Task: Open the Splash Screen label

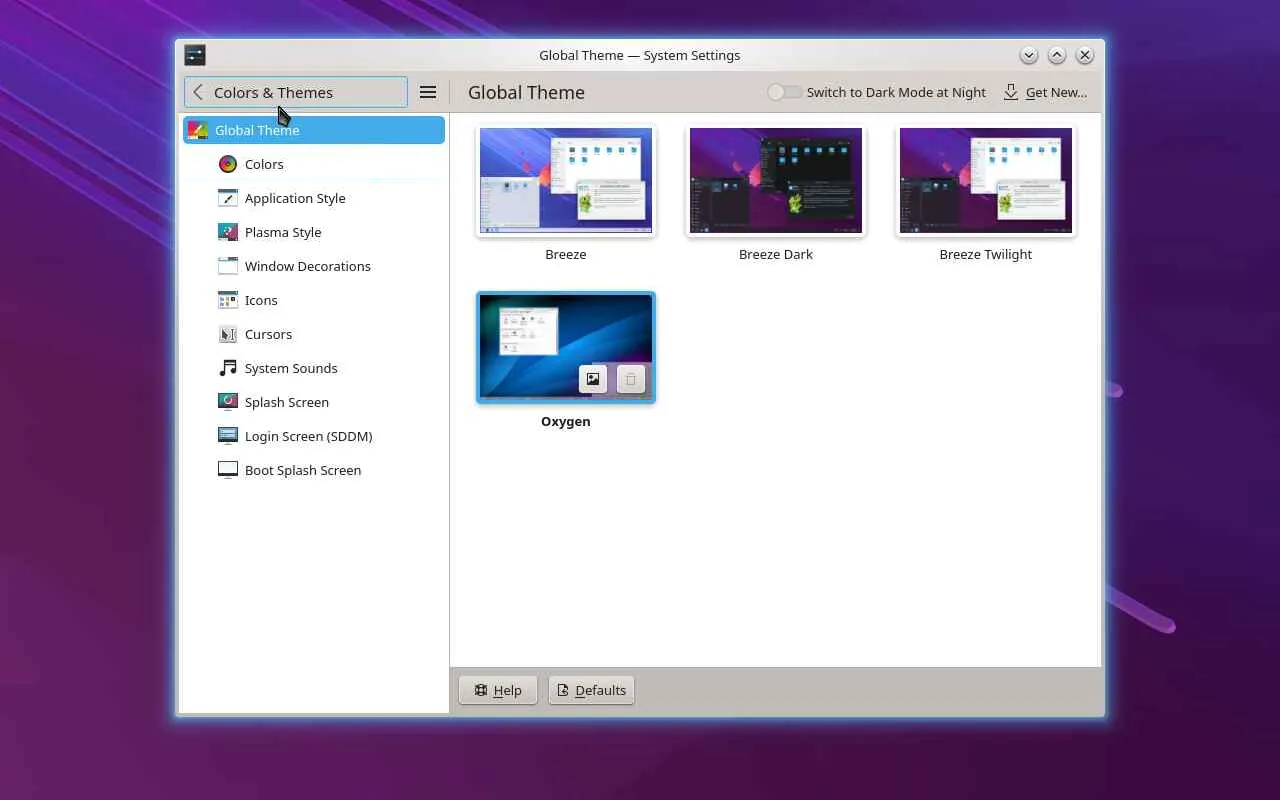Action: (x=287, y=402)
